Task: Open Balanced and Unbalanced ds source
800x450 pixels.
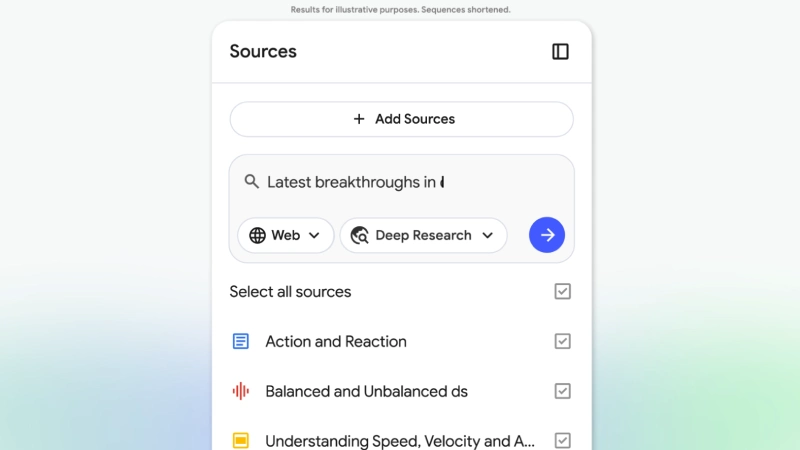Action: click(x=366, y=391)
